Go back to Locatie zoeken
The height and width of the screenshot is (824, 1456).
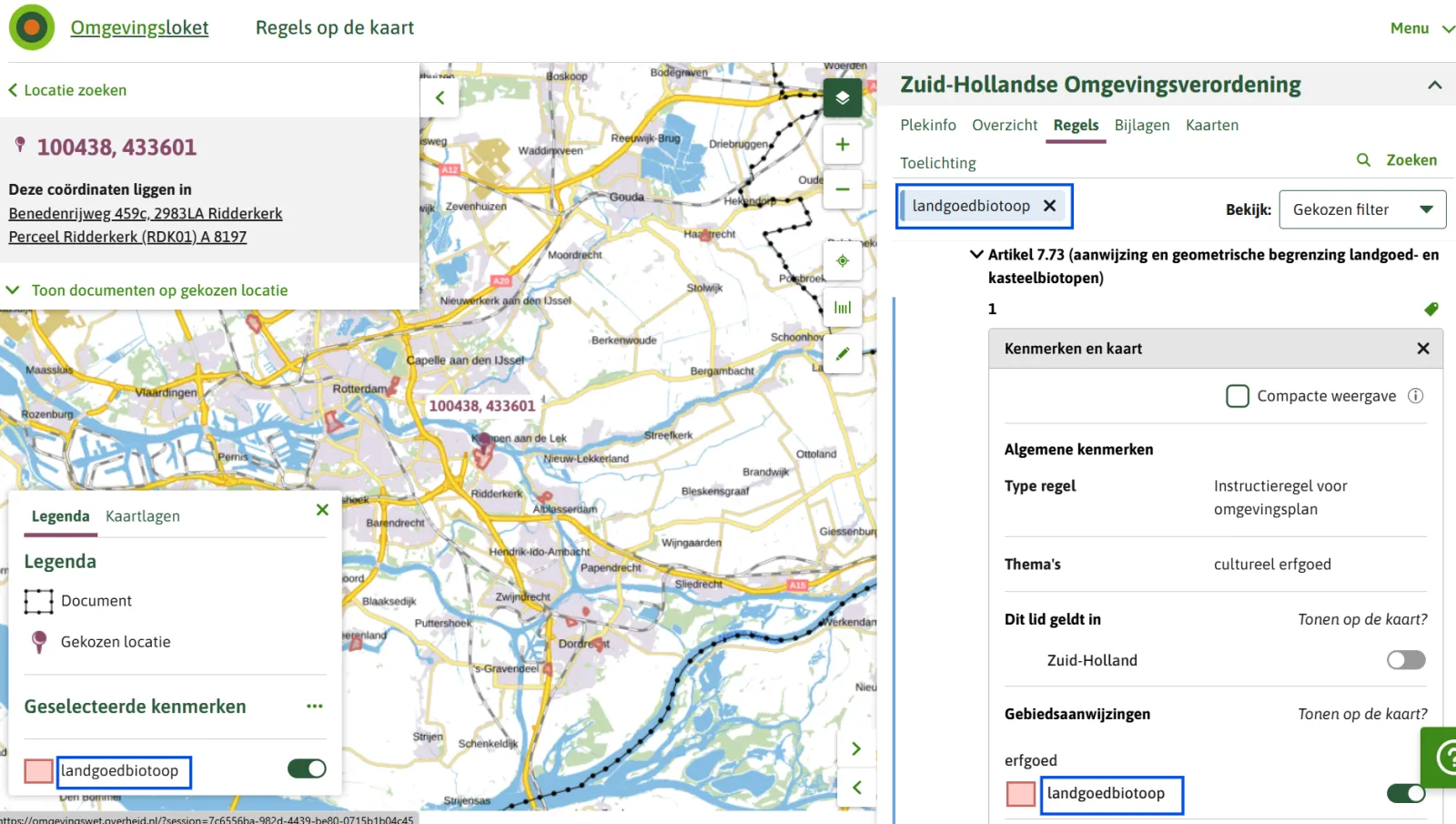(x=67, y=90)
